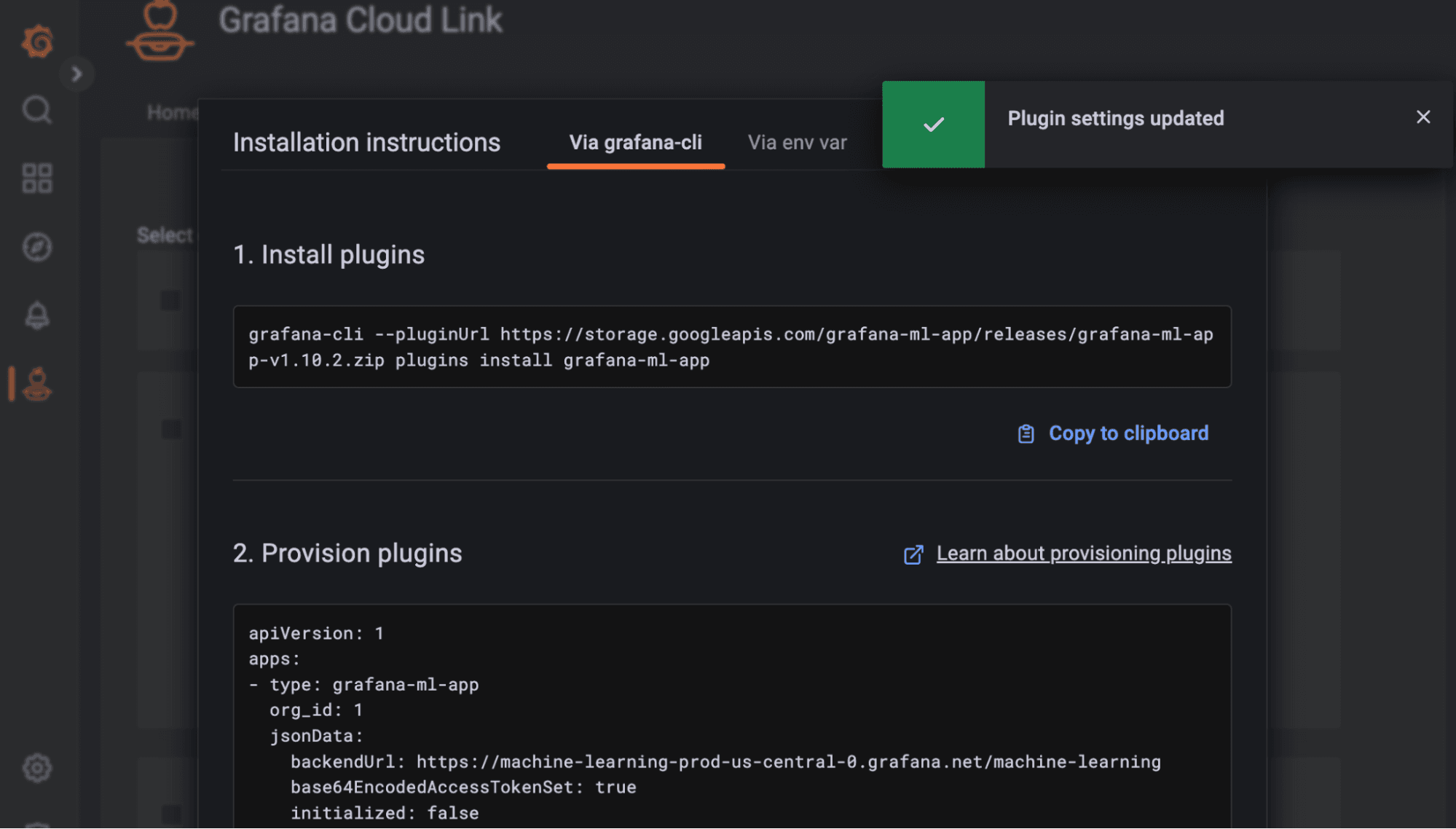Switch to the Via env var tab

coord(797,143)
